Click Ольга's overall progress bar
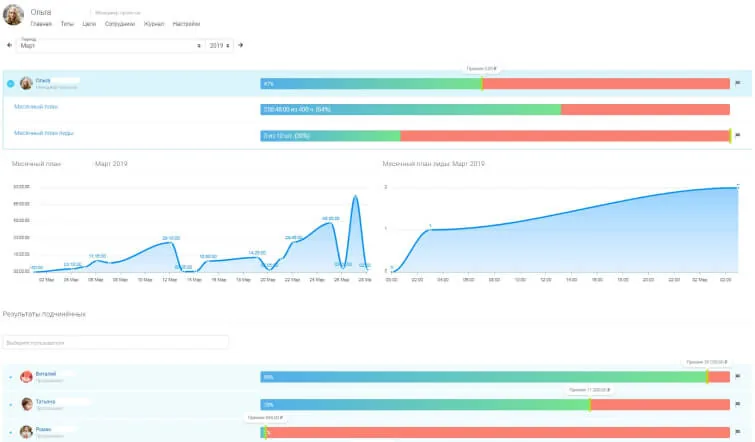Screen dimensions: 755x442 pos(495,84)
